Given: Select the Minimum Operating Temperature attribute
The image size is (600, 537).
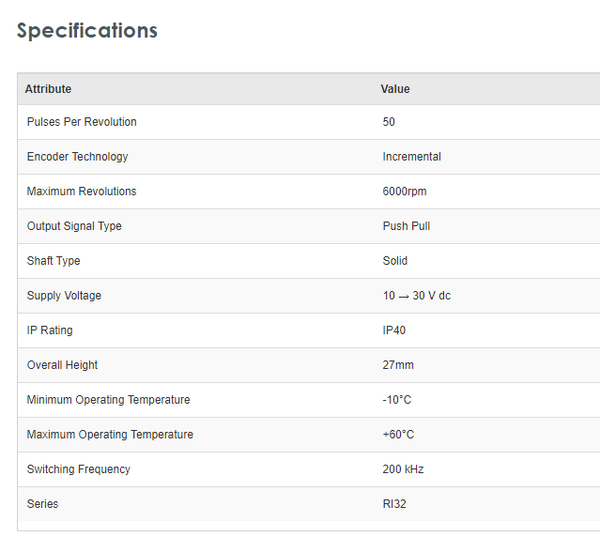Looking at the screenshot, I should point(108,400).
